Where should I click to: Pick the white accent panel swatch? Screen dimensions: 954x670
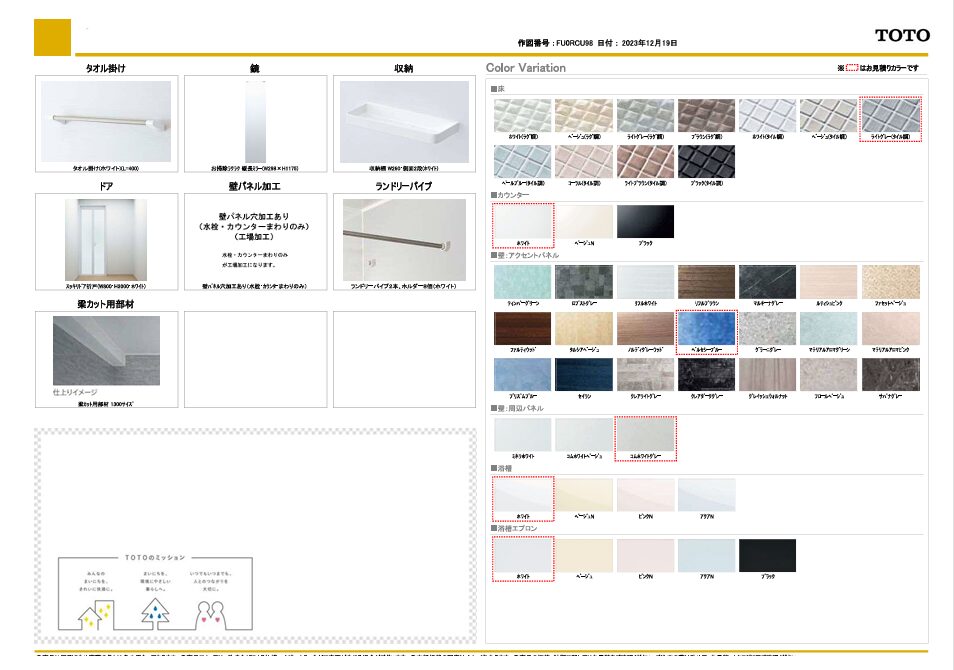tap(646, 281)
